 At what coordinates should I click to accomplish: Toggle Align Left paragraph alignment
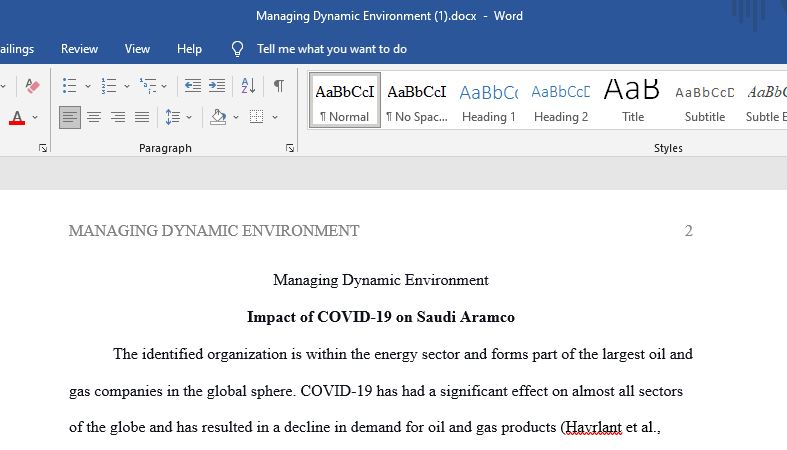click(70, 117)
